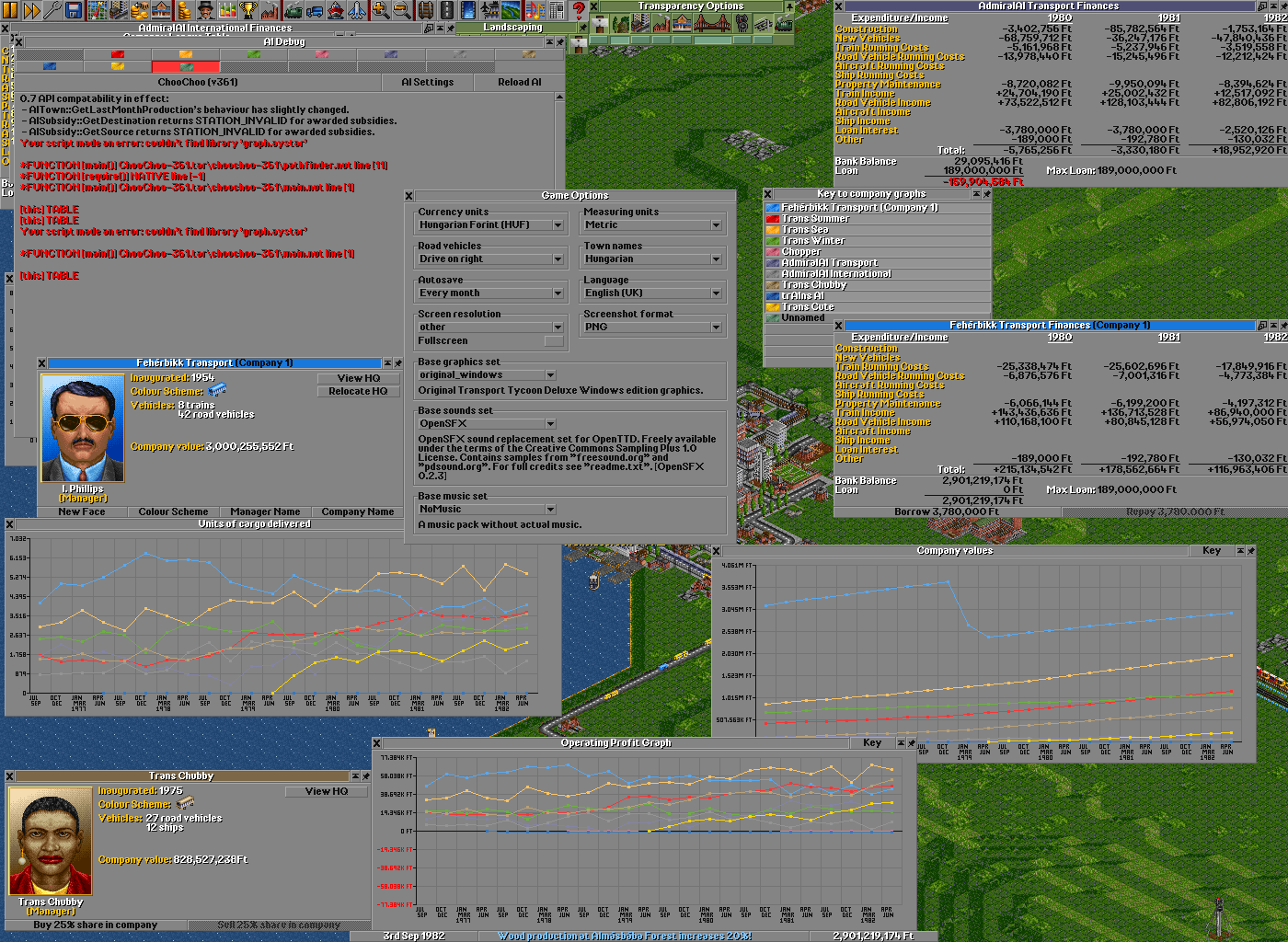Toggle Trans Sea in company graphs key
Screen dimensions: 1288x942
pos(878,230)
